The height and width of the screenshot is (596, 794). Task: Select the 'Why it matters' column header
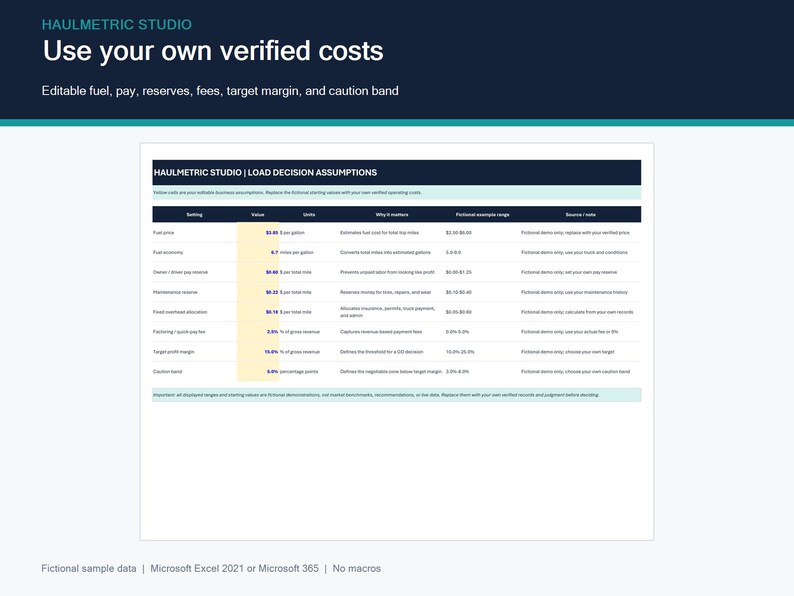pos(392,215)
